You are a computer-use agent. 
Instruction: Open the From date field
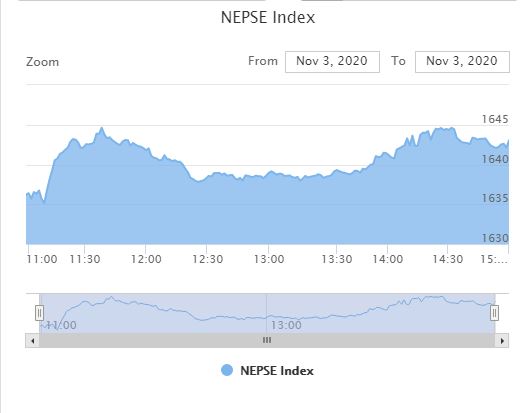point(332,62)
